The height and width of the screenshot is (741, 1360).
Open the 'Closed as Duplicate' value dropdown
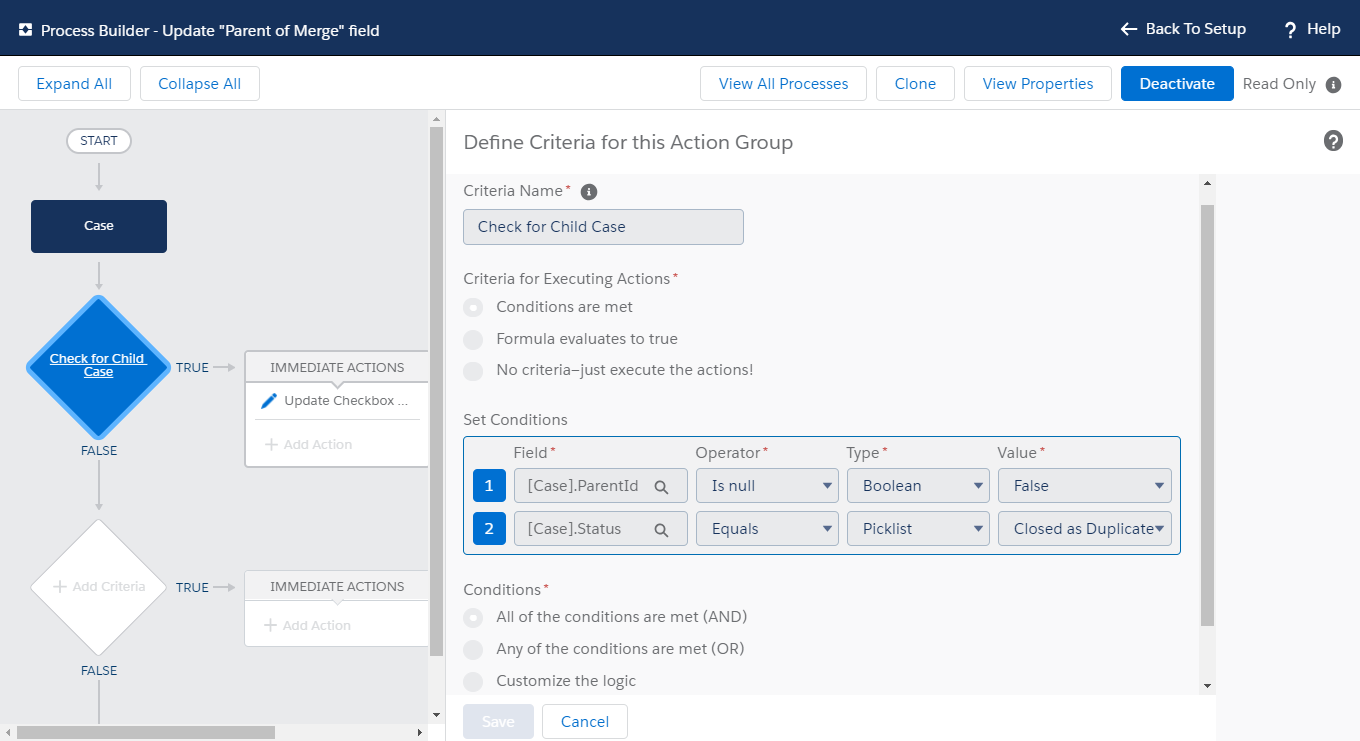point(1085,529)
